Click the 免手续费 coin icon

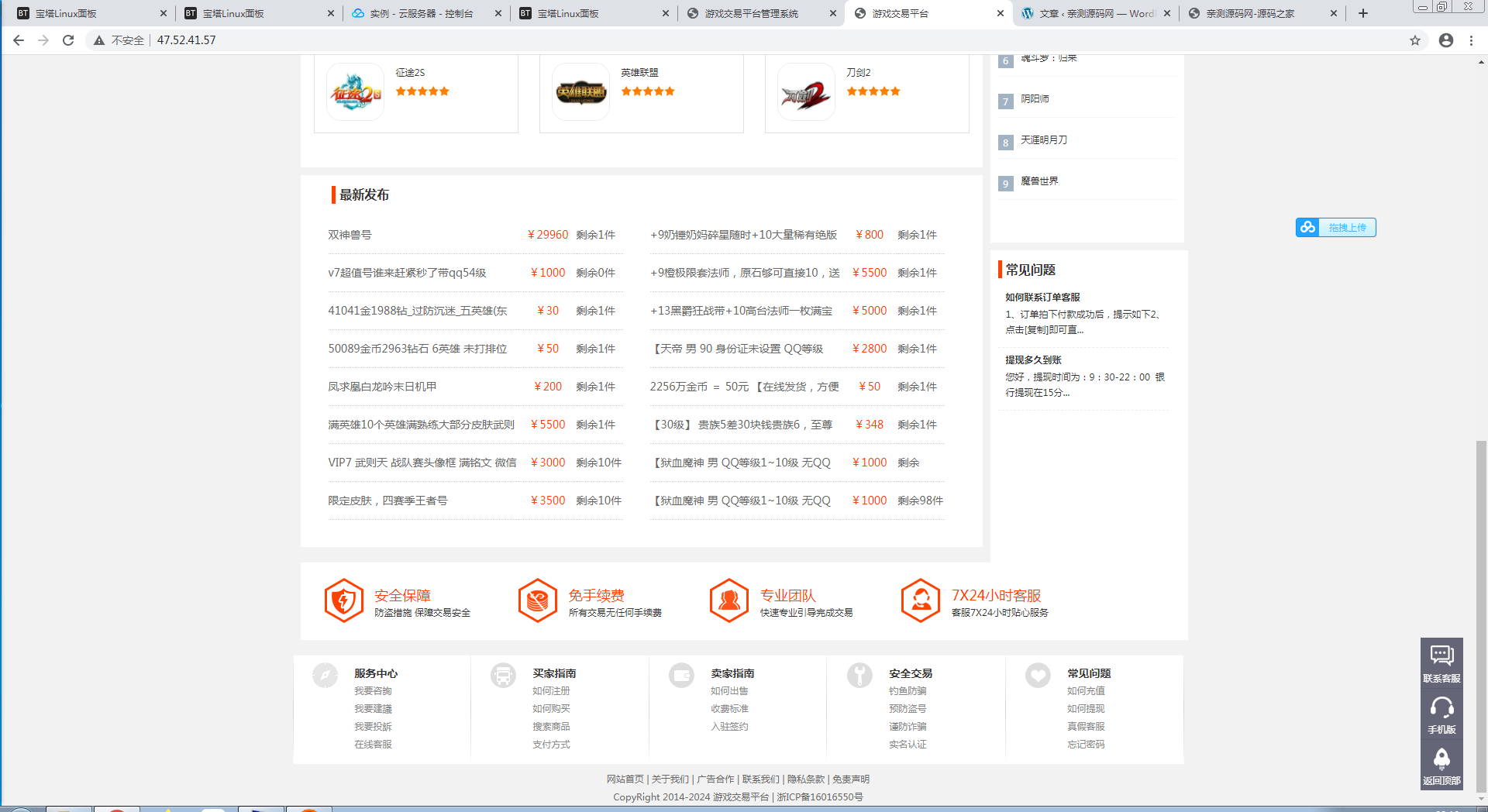coord(538,600)
